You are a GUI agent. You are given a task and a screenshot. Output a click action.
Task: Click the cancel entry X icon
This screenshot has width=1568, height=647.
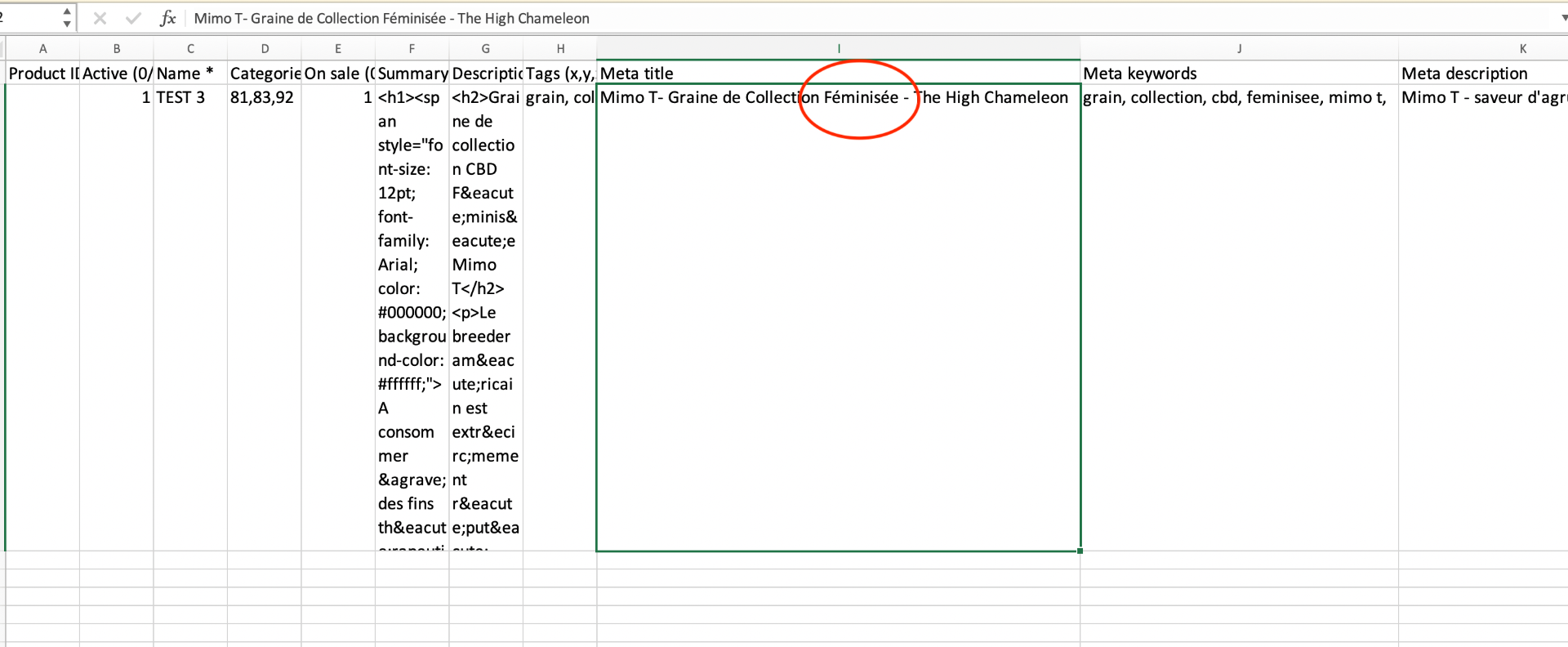click(100, 18)
